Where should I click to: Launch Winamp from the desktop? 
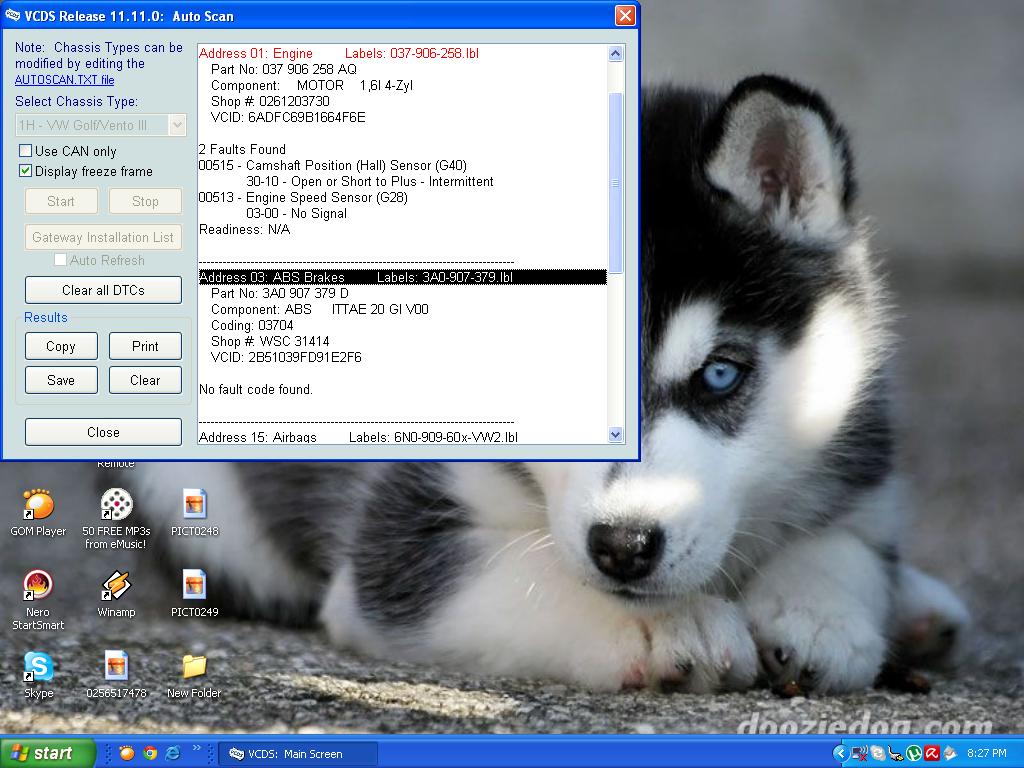[116, 587]
